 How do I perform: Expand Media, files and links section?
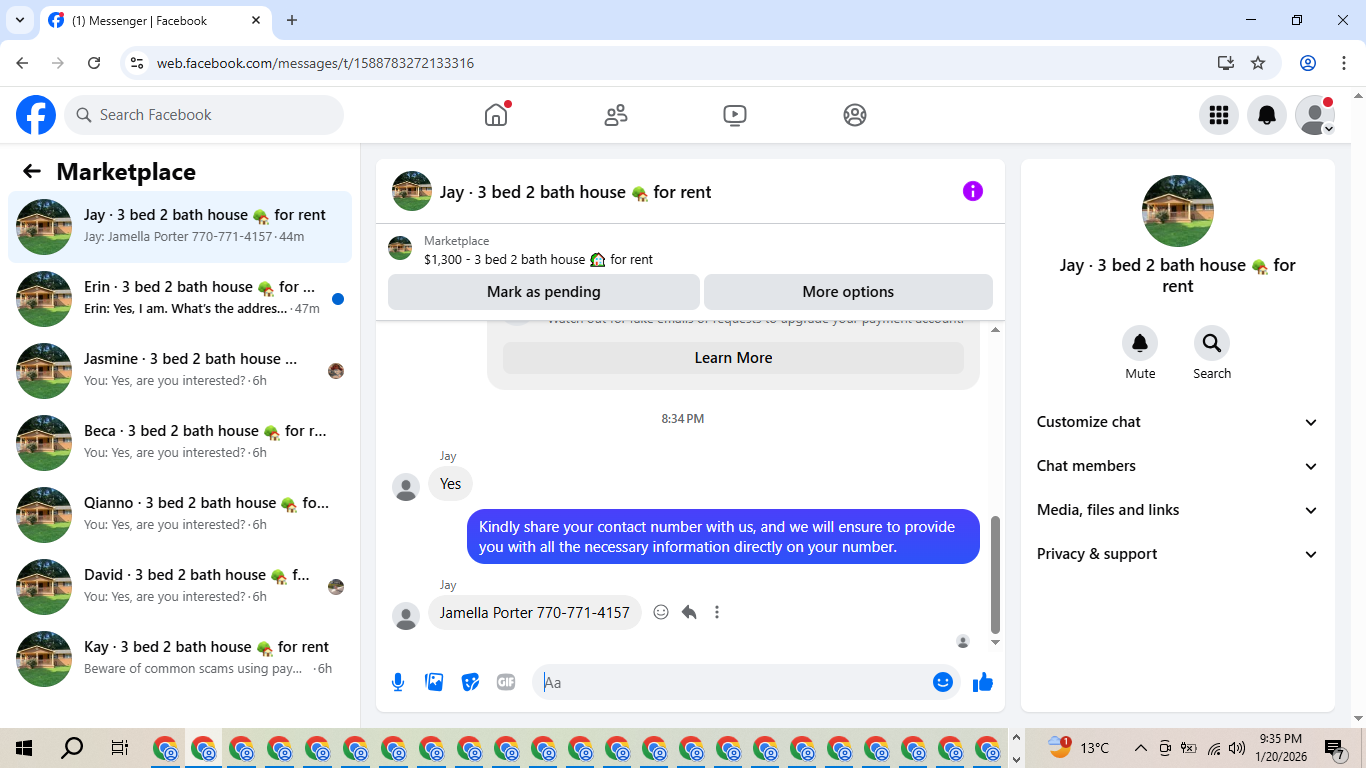[1178, 510]
